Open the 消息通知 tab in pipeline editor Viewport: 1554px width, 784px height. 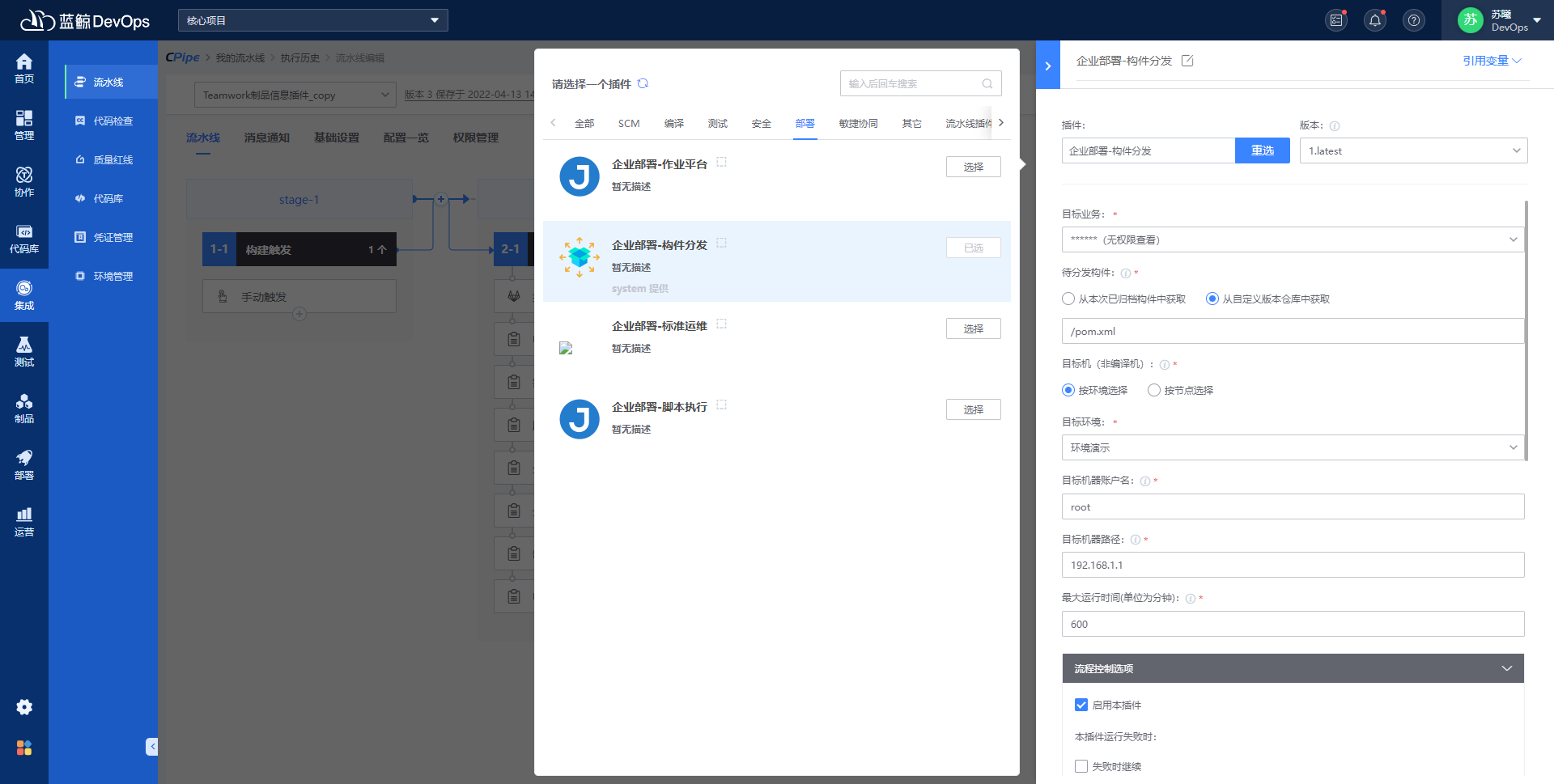click(x=267, y=138)
